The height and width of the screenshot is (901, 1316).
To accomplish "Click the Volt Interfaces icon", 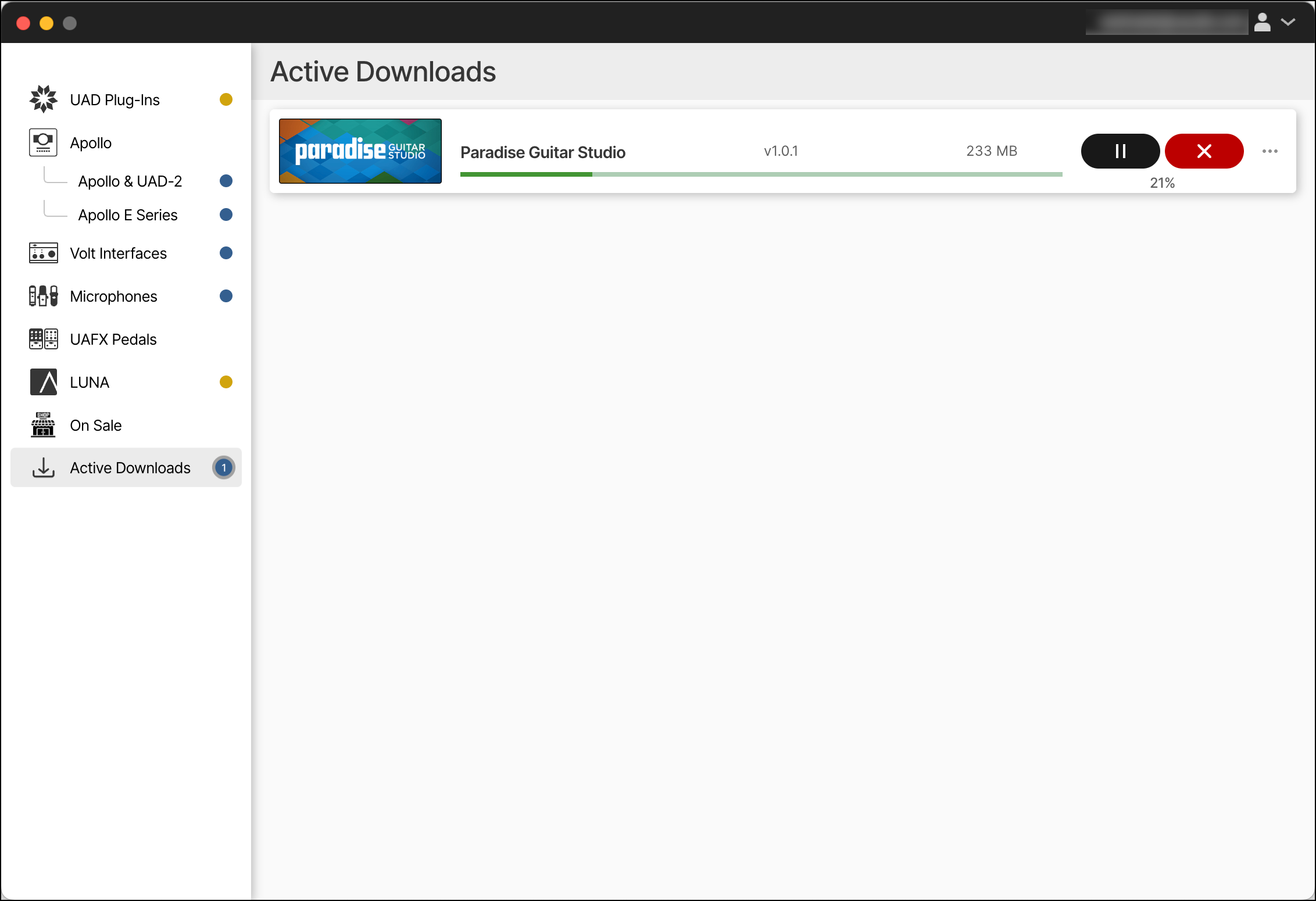I will pos(43,253).
